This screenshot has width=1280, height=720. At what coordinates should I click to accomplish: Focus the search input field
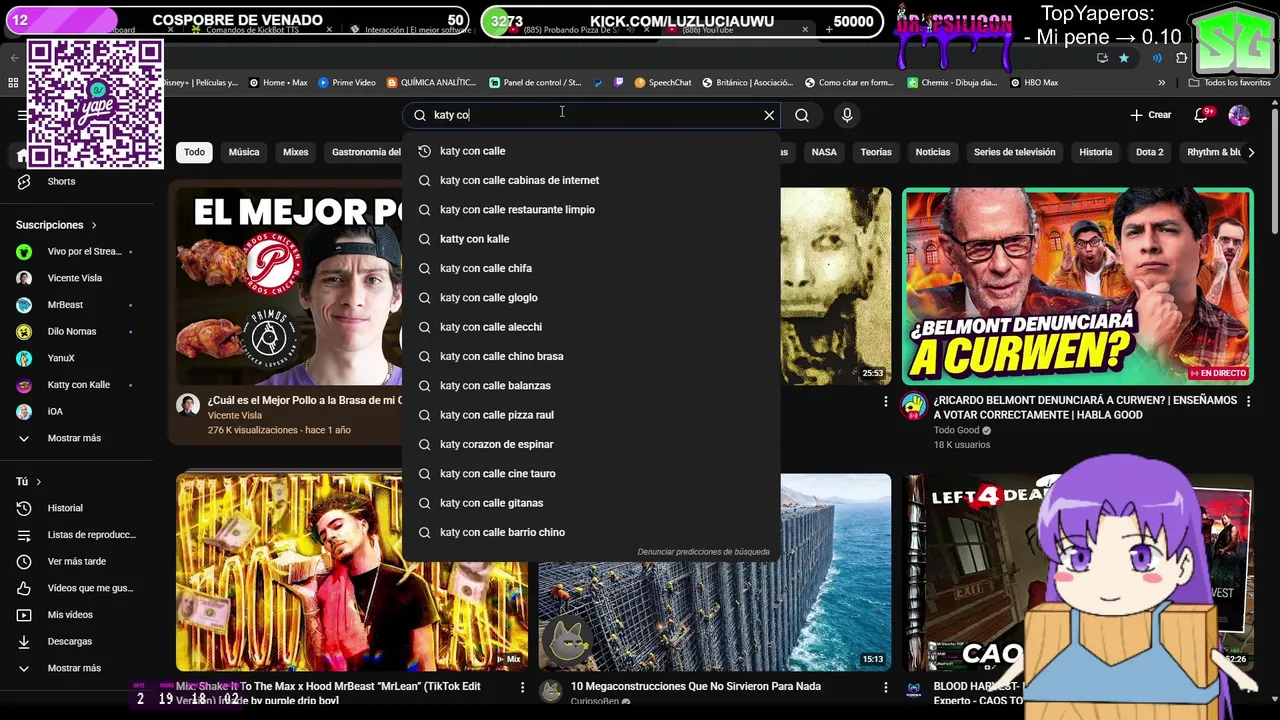coord(590,115)
